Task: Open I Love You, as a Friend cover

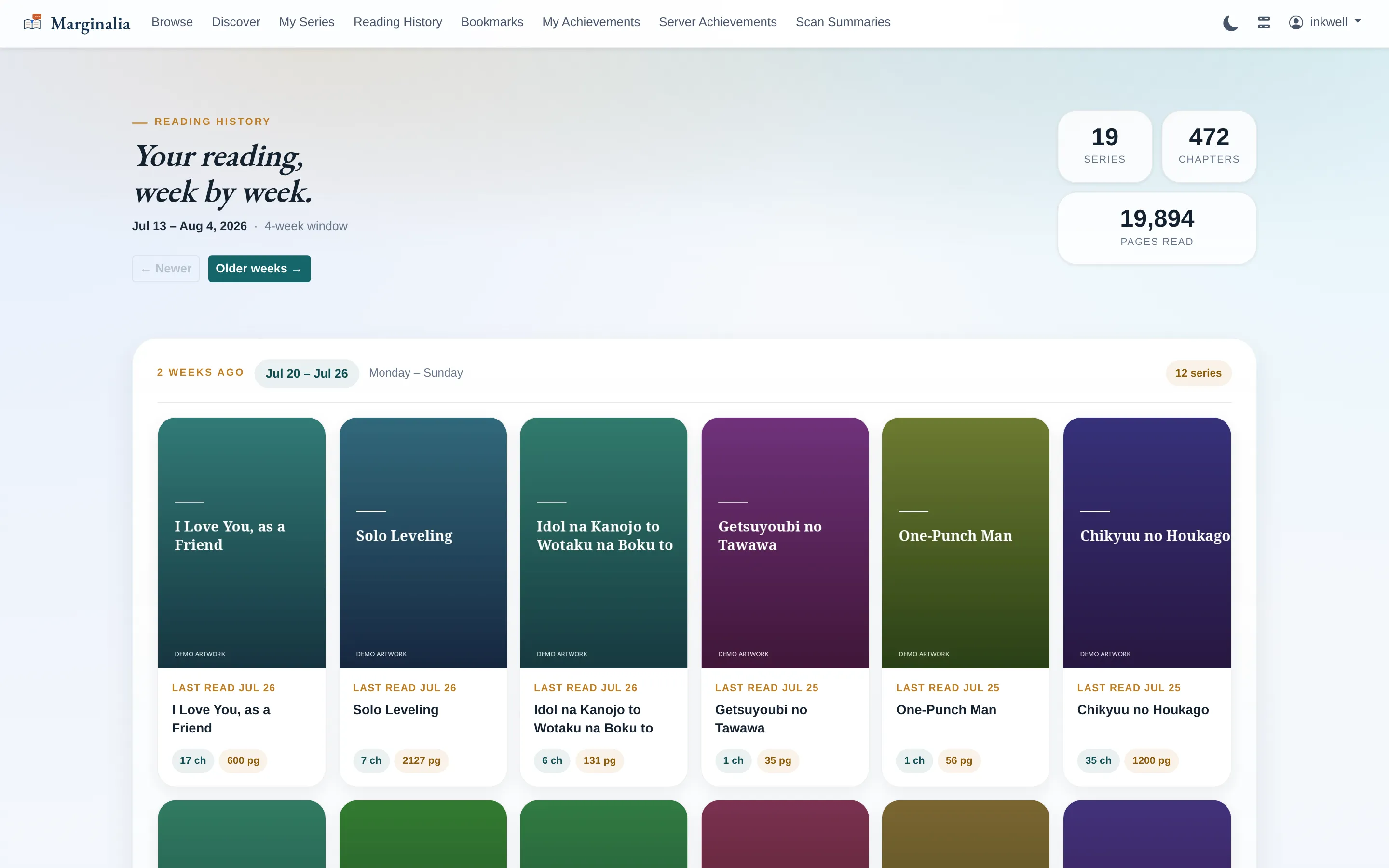Action: click(242, 542)
